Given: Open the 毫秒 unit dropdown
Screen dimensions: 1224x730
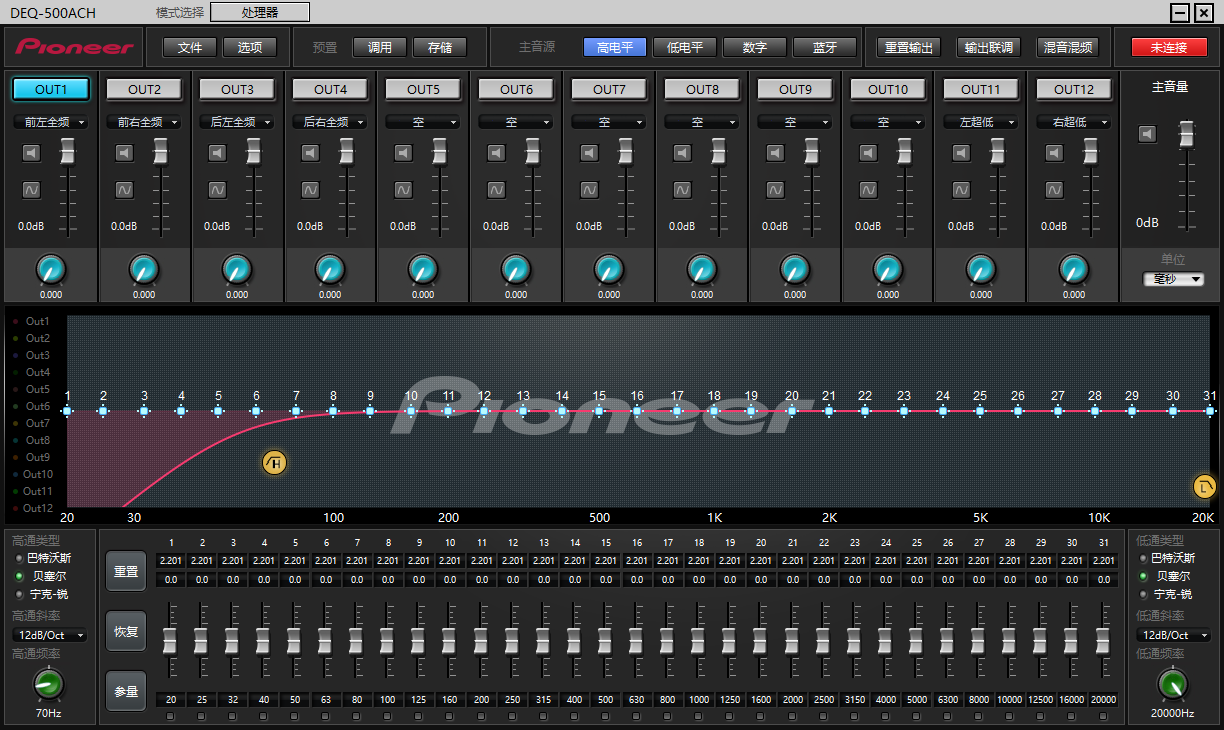Looking at the screenshot, I should (1174, 279).
